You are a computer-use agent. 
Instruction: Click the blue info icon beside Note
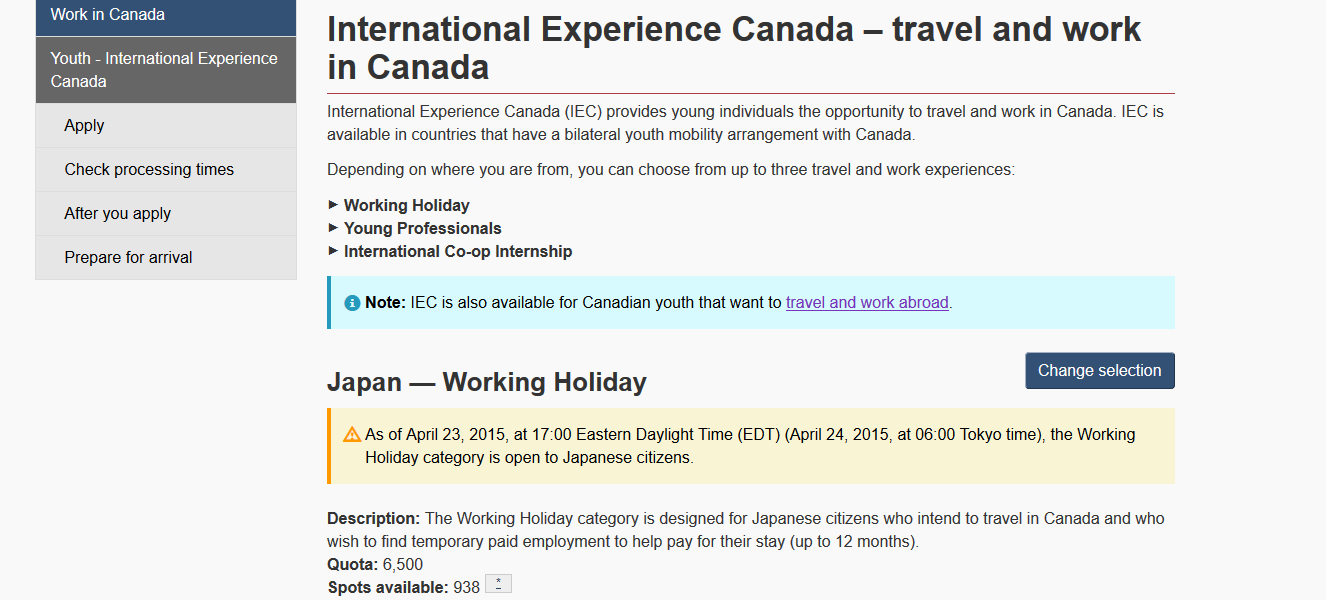pos(352,303)
